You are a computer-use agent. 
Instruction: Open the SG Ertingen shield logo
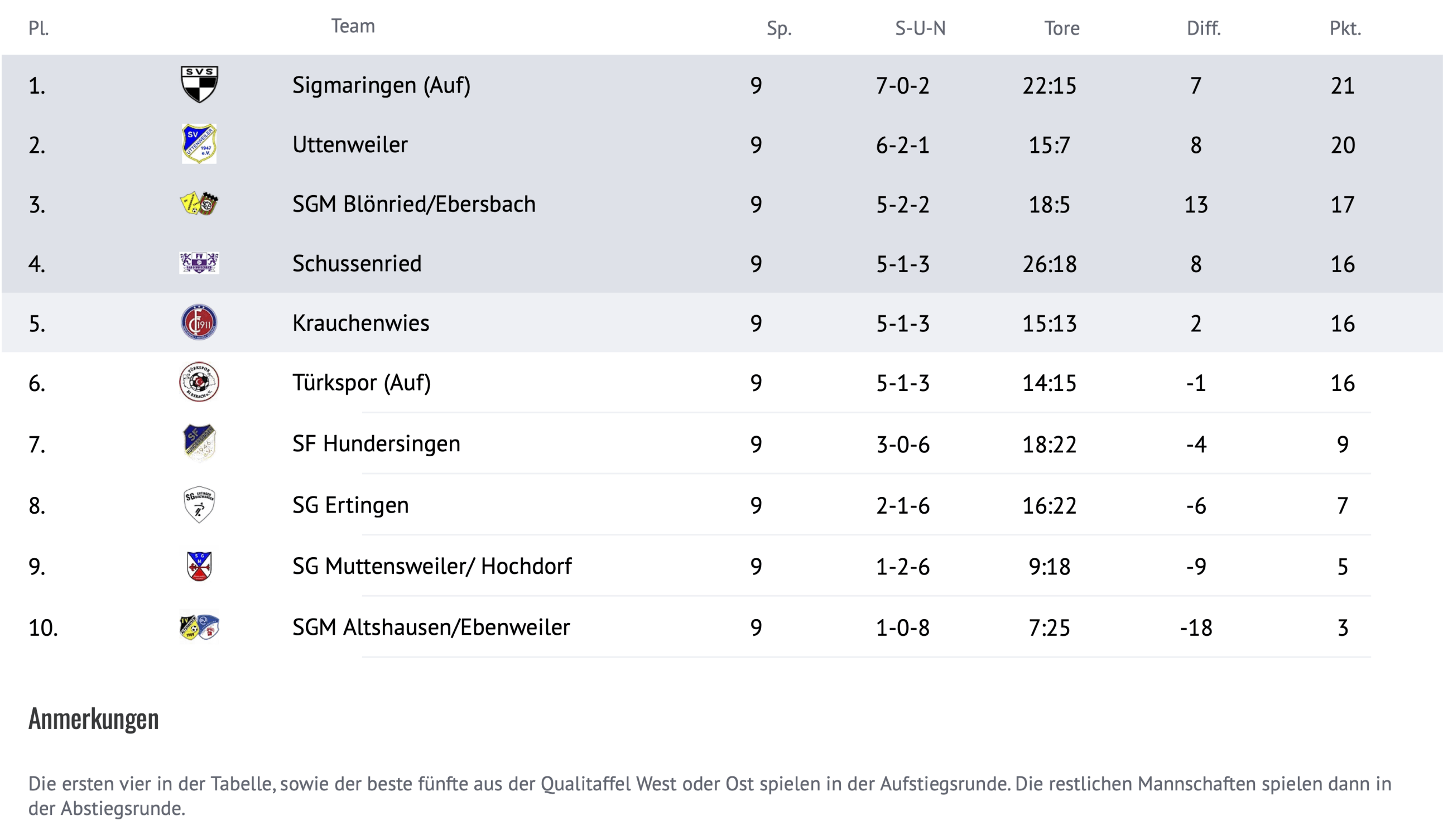click(199, 505)
